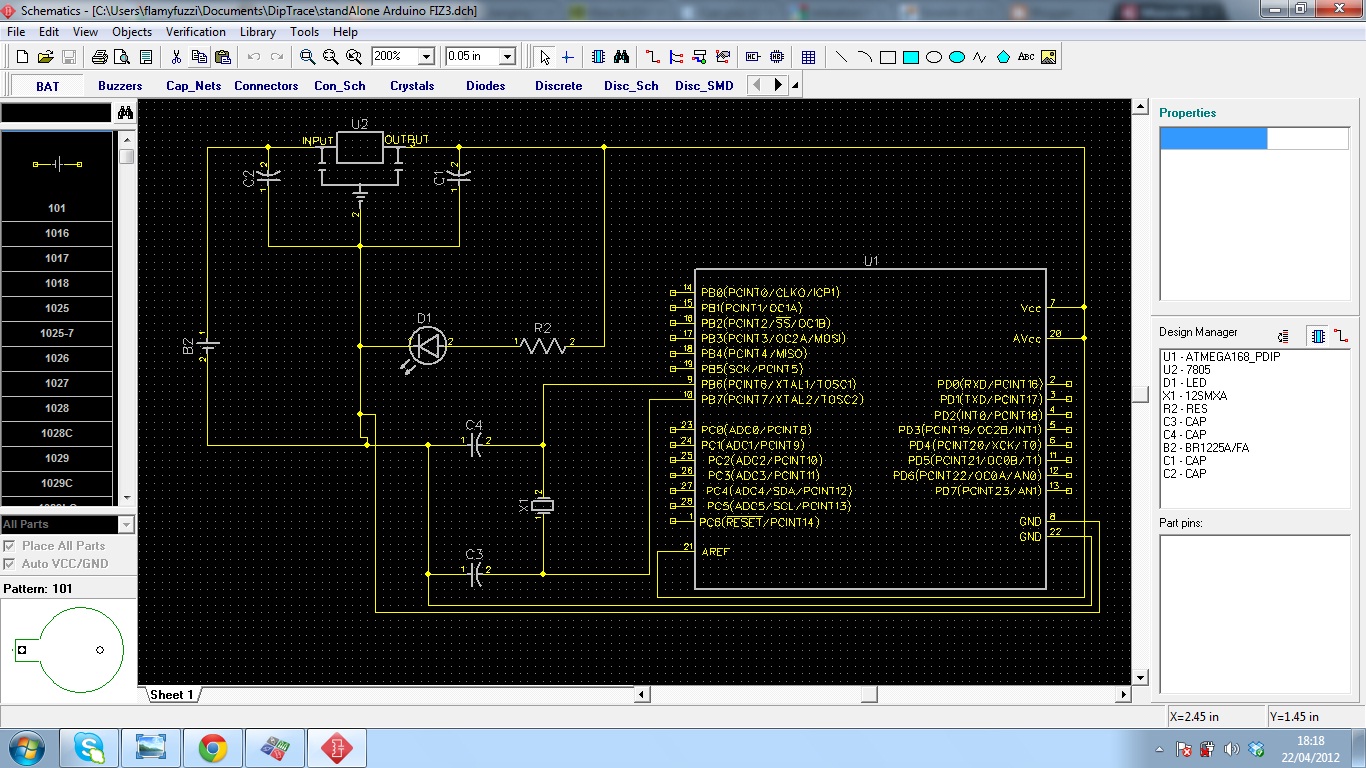This screenshot has height=768, width=1366.
Task: Select the ABC text tool
Action: coord(1026,57)
